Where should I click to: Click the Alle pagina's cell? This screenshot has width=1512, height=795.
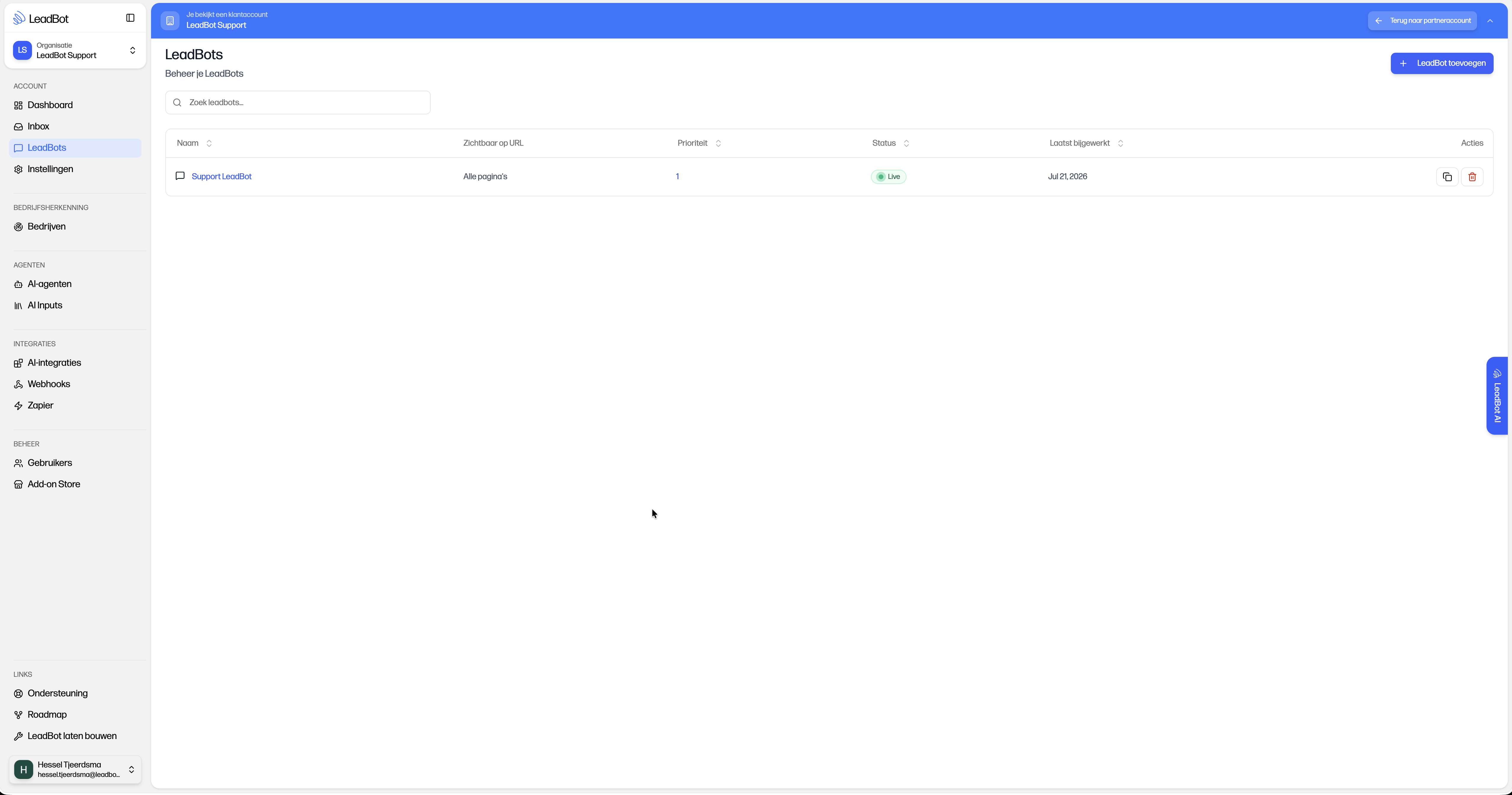tap(485, 177)
